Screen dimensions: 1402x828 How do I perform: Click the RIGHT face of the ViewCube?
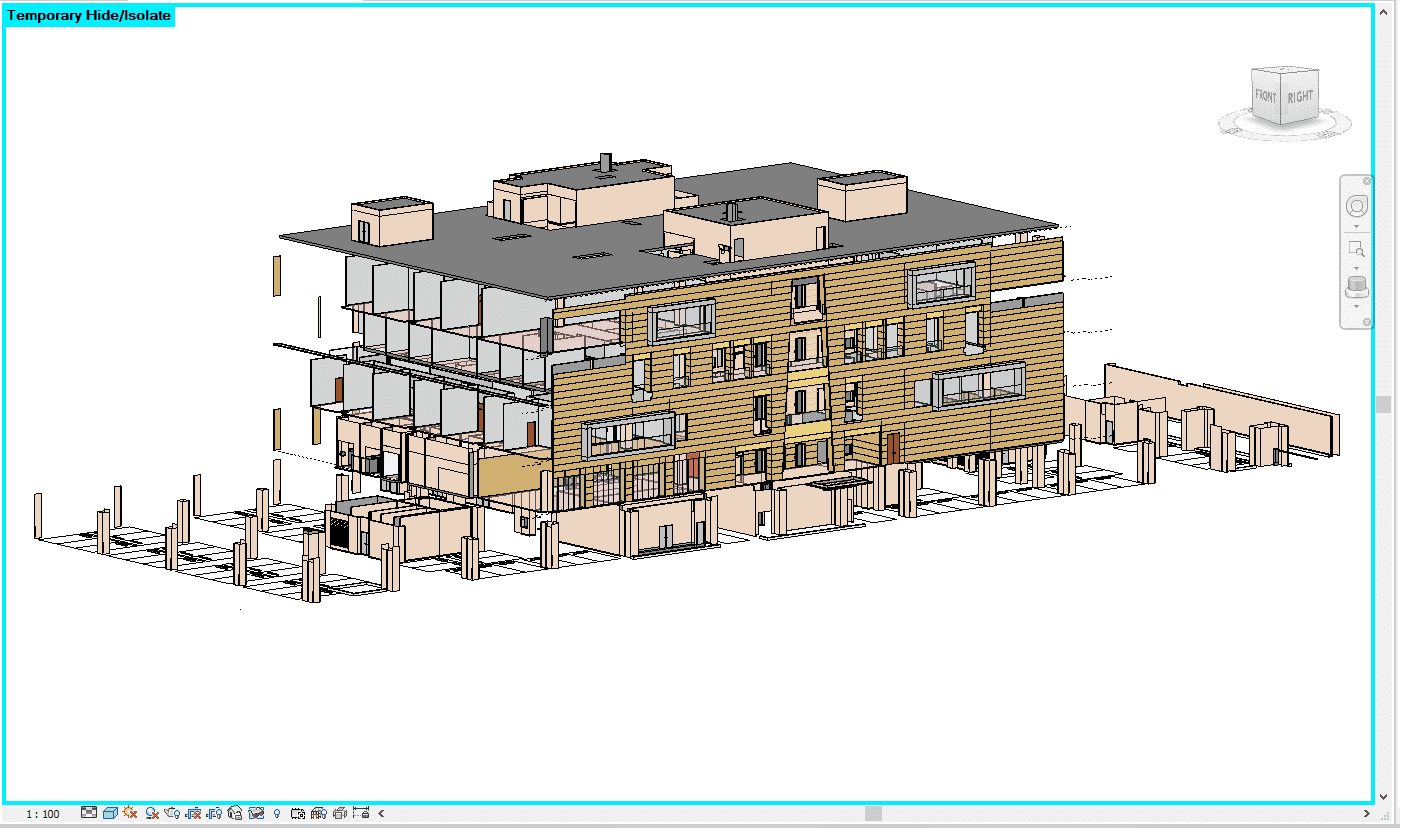tap(1300, 97)
